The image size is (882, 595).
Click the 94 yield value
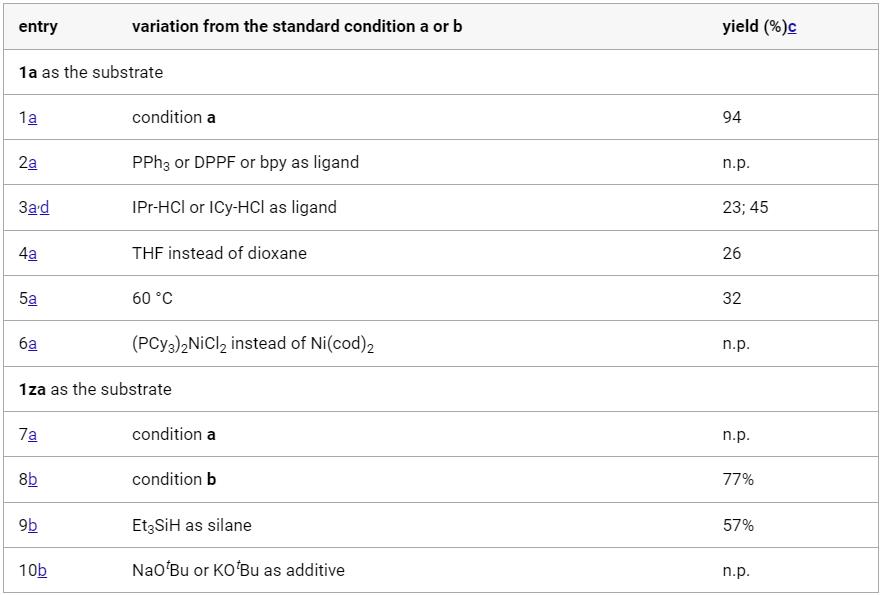click(x=732, y=118)
